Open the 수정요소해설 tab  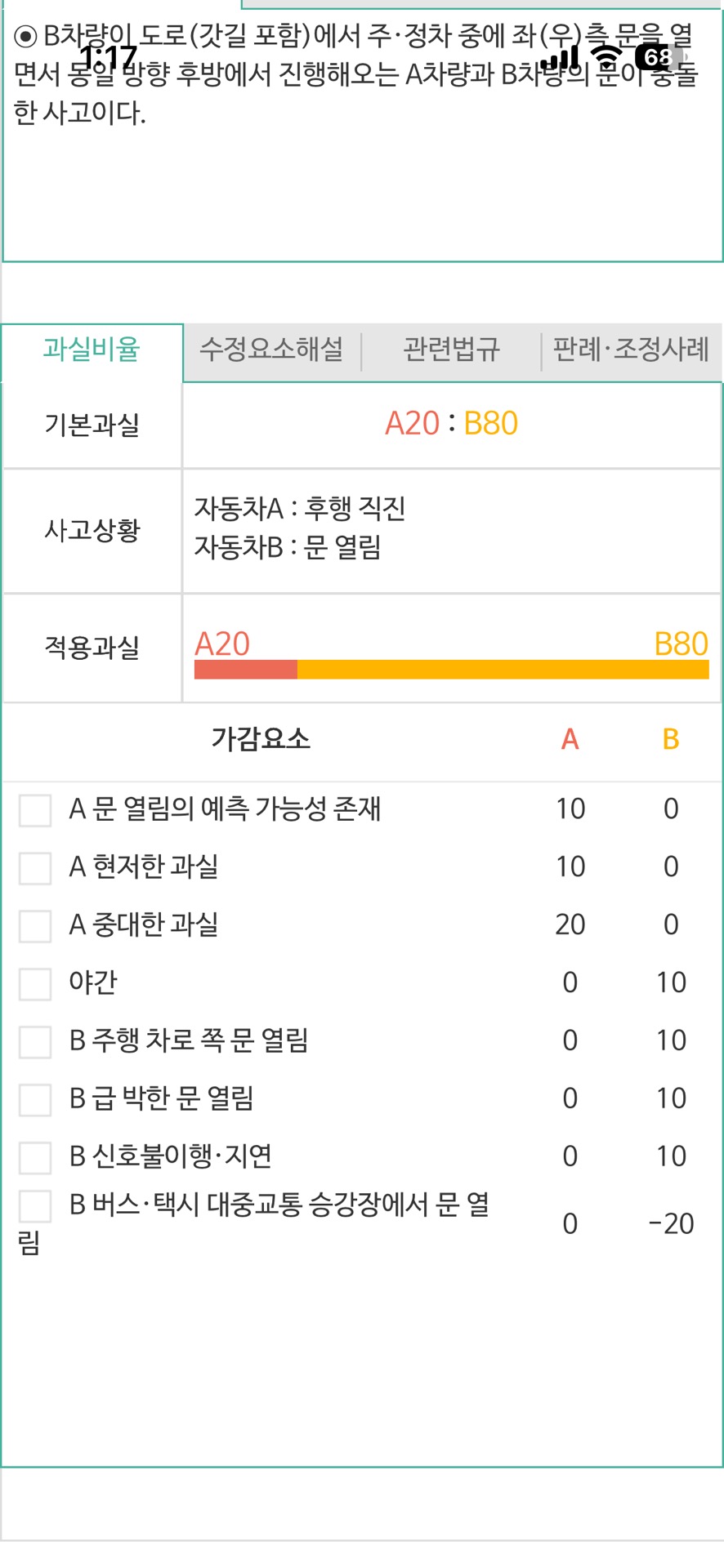(x=271, y=350)
